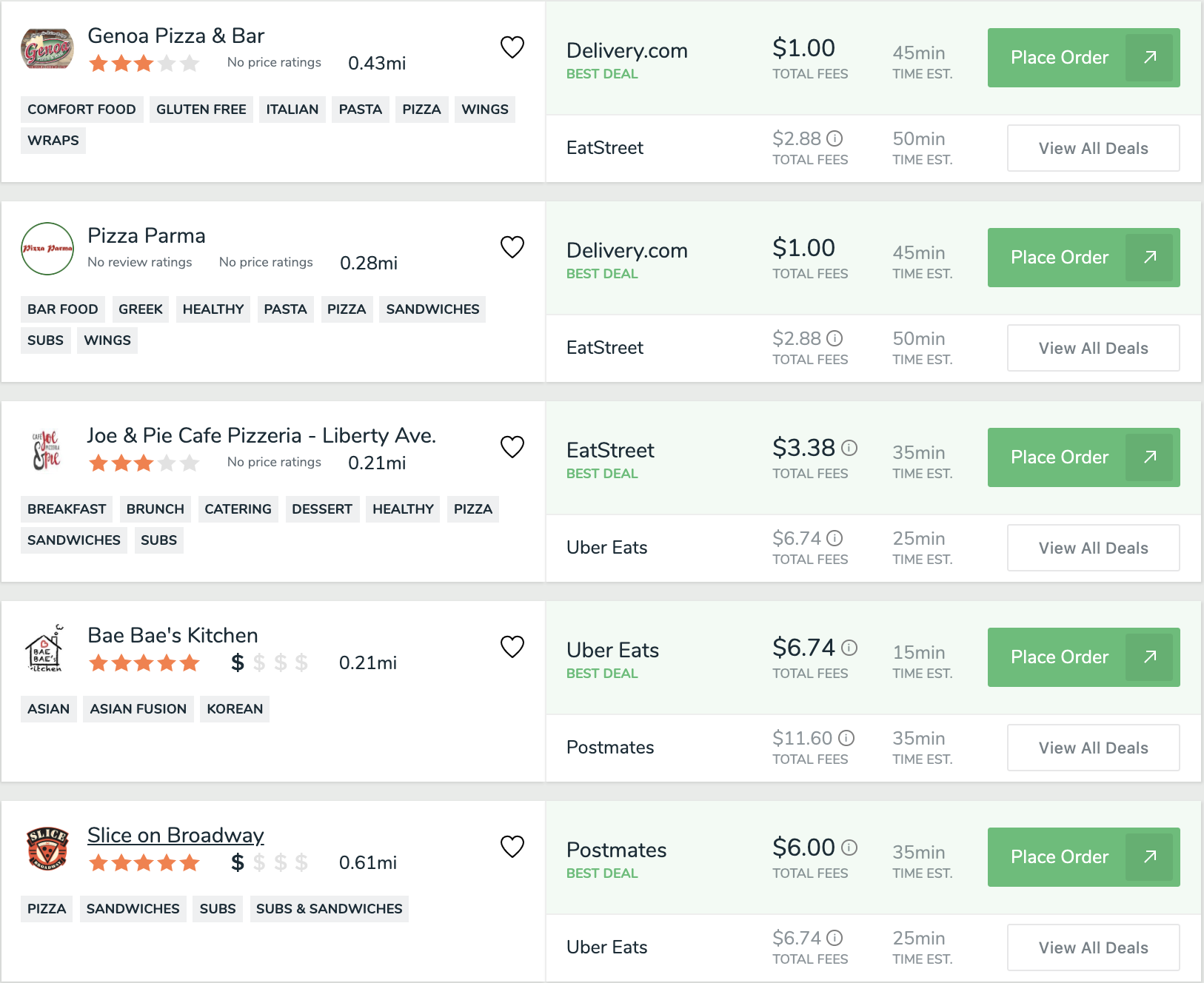The height and width of the screenshot is (983, 1204).
Task: Open Bae Bae's Kitchen restaurant title
Action: click(x=173, y=635)
